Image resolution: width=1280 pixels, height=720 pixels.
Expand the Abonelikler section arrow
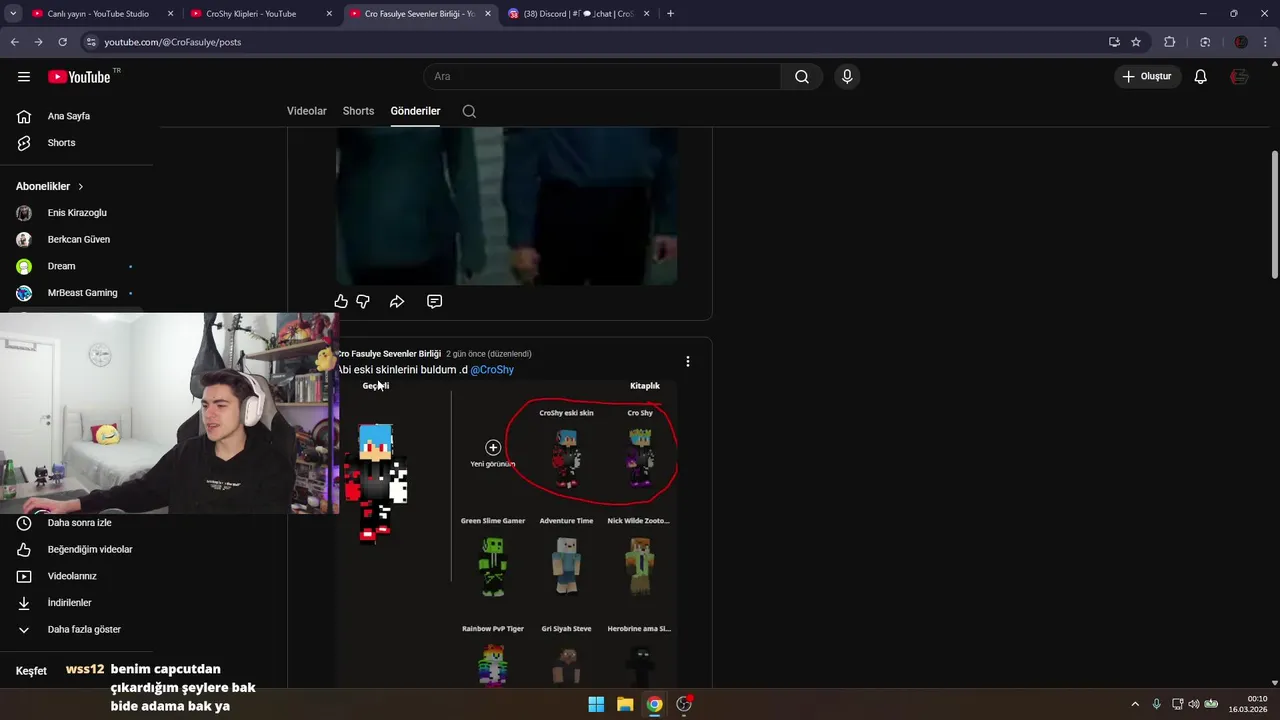[81, 187]
